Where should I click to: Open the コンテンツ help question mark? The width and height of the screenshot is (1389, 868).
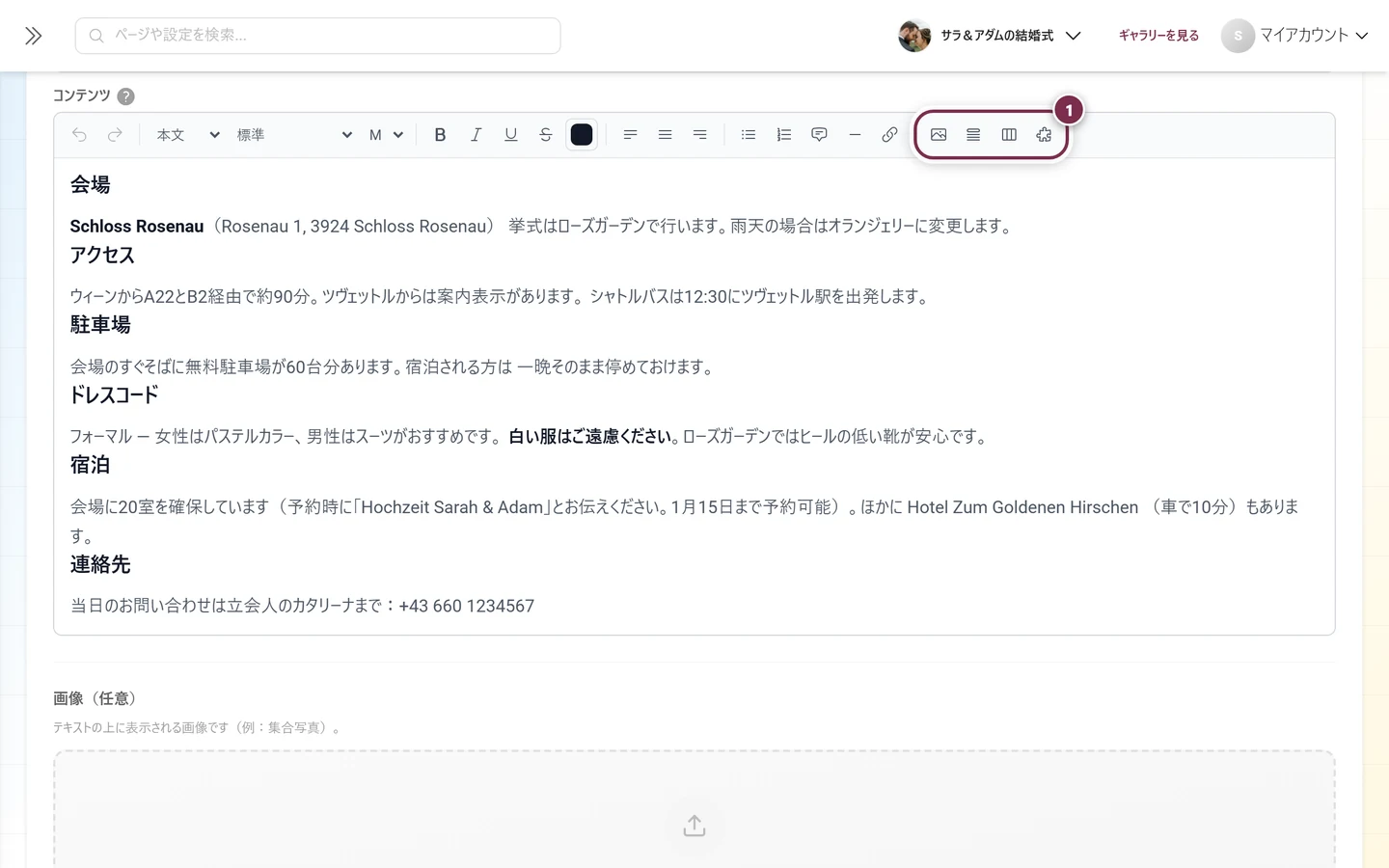(125, 96)
